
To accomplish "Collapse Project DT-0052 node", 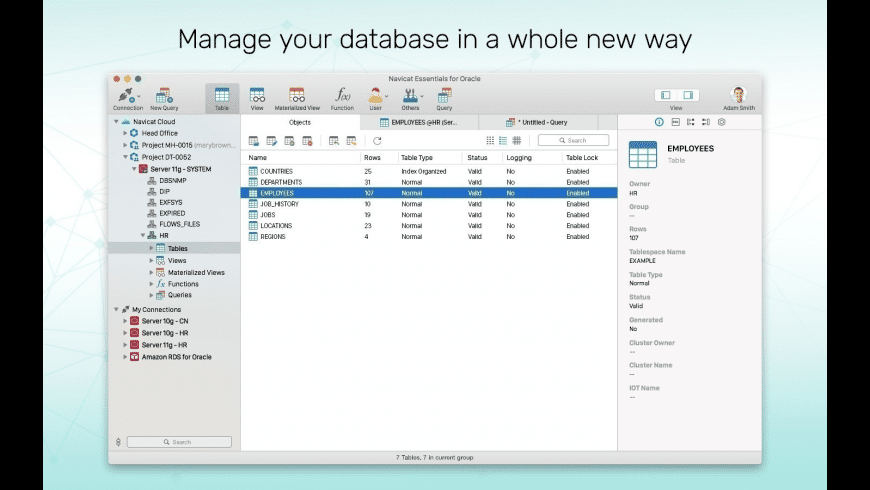I will click(x=125, y=157).
